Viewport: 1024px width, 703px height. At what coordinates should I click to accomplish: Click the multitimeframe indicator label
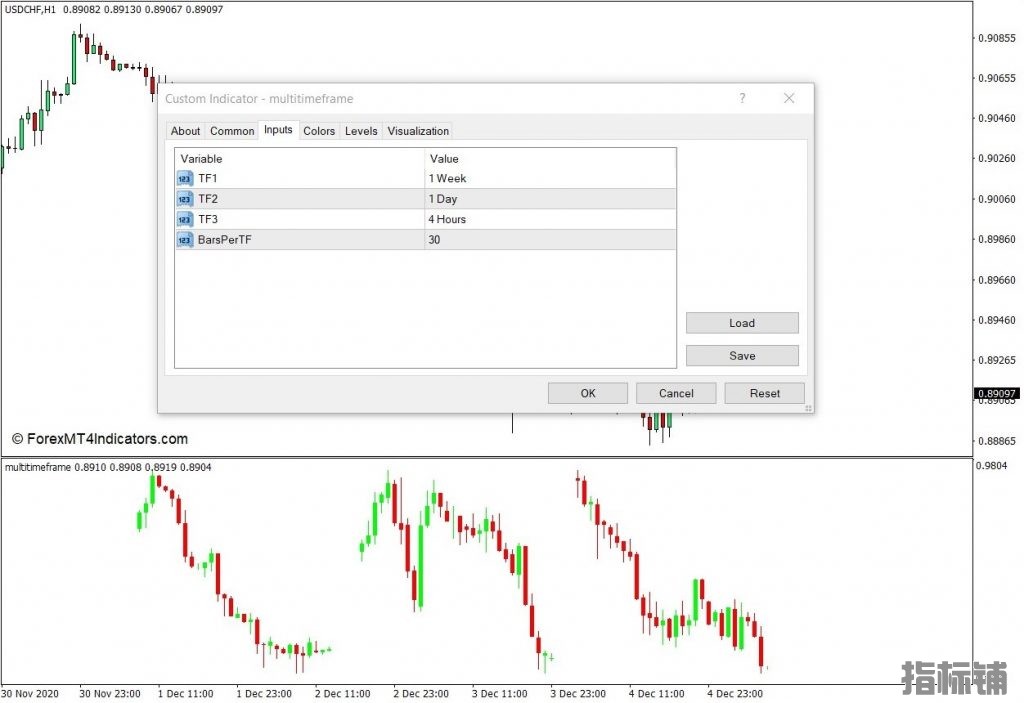click(37, 467)
